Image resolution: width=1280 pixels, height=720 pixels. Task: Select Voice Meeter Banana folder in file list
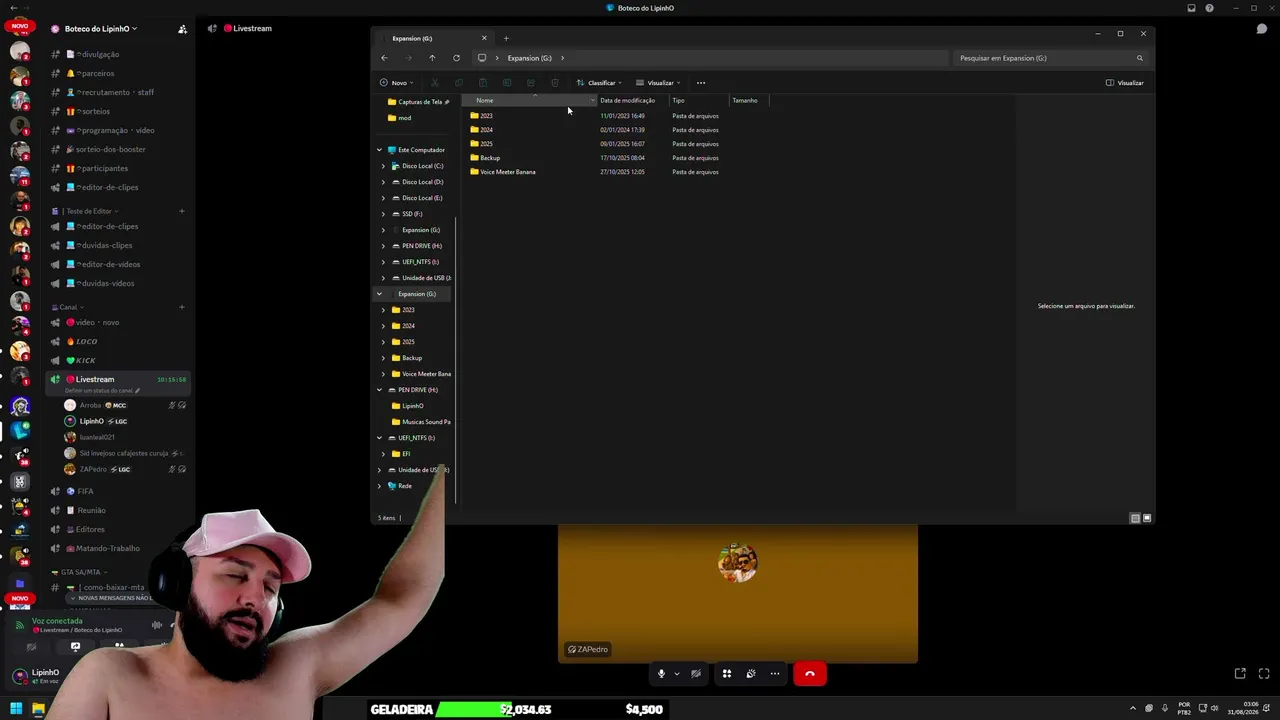pos(508,172)
